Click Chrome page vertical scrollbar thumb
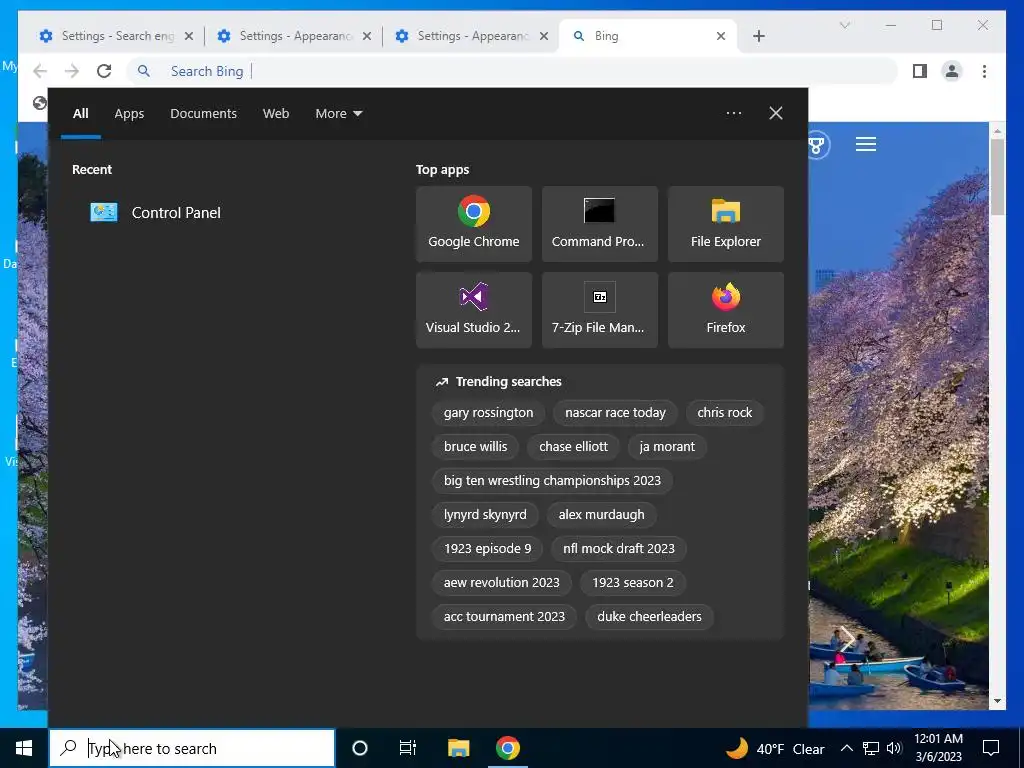 [997, 176]
